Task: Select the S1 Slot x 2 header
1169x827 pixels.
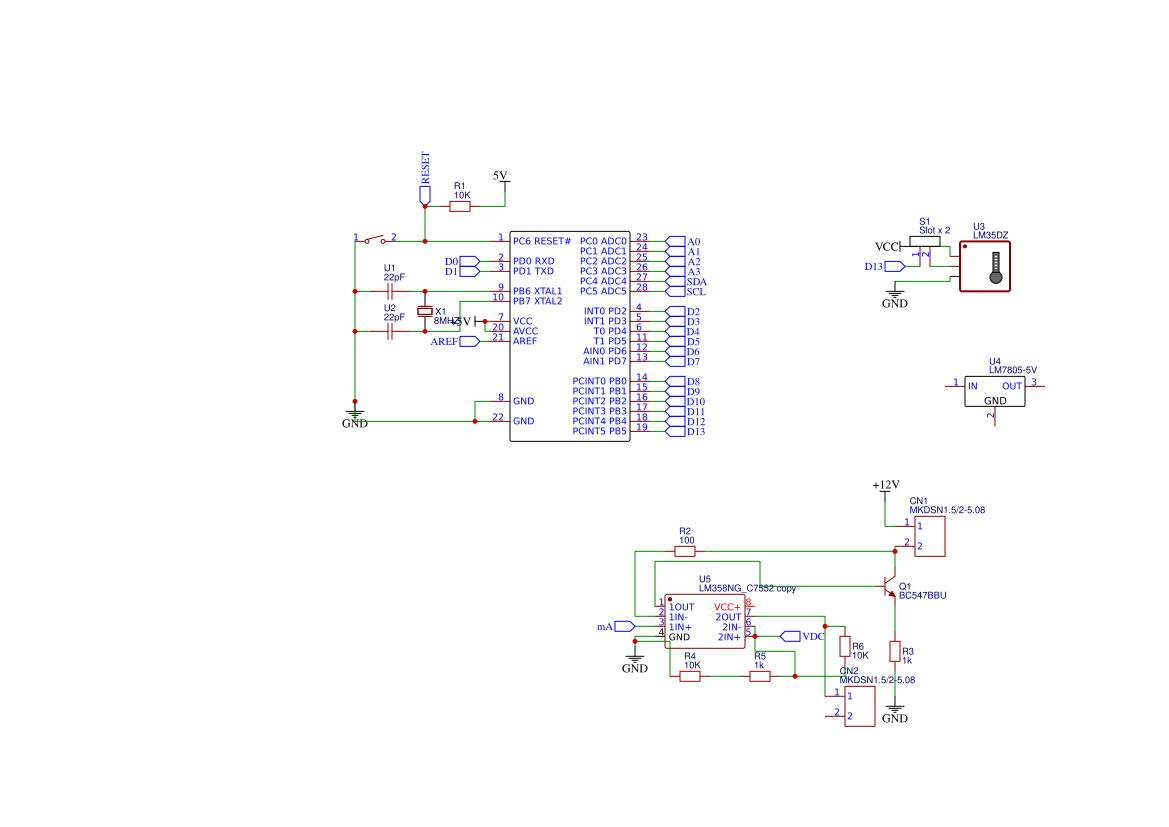Action: click(x=924, y=242)
